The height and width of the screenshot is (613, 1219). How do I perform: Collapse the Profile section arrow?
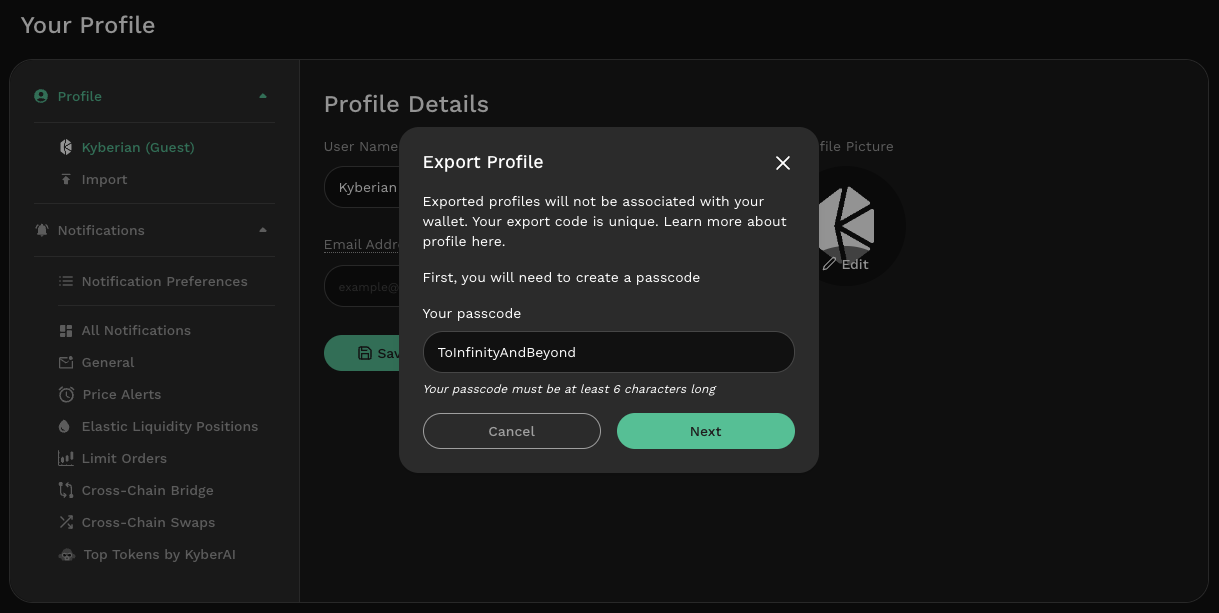[x=263, y=96]
